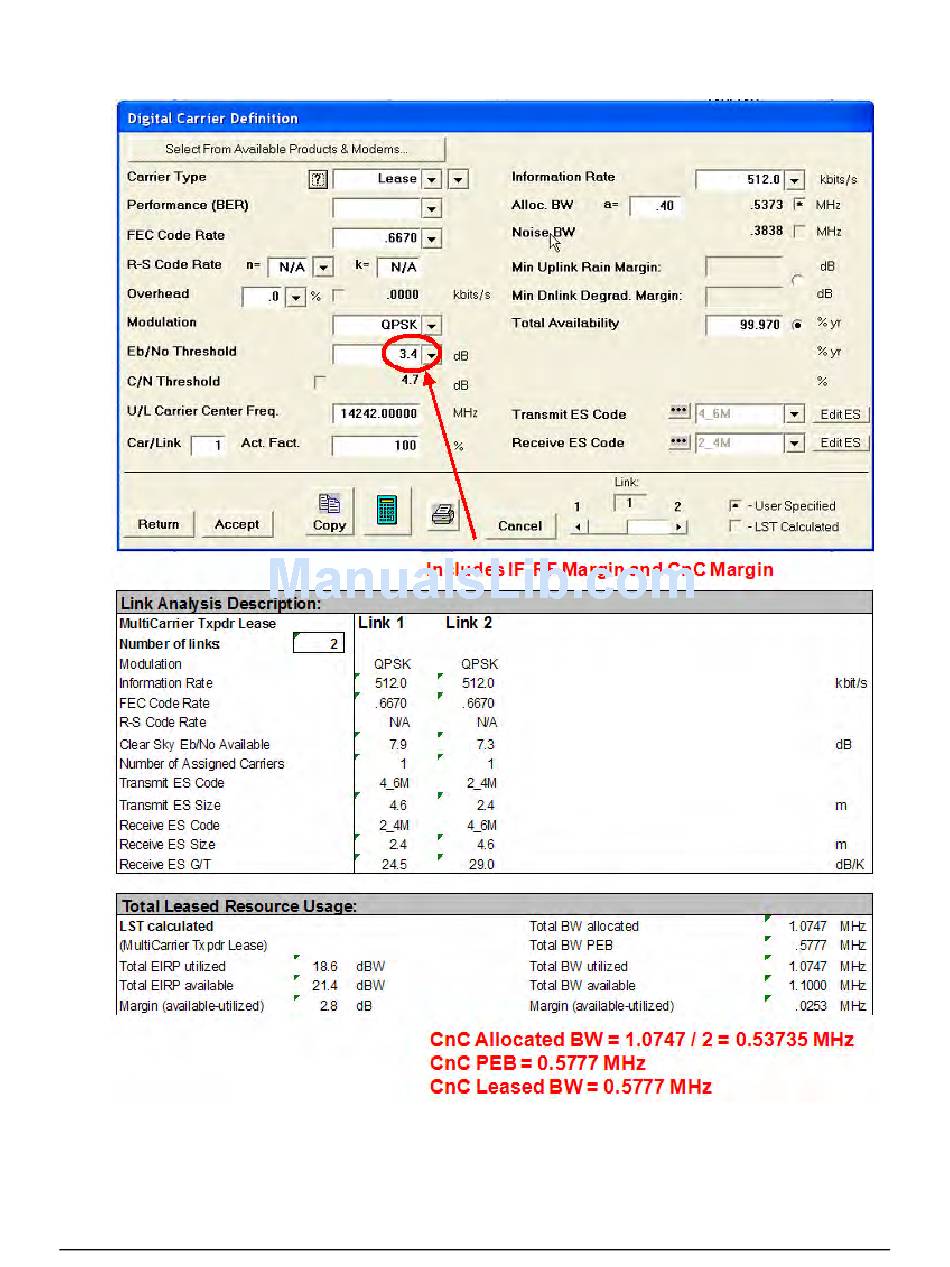Click the Accept button
950x1267 pixels.
(237, 524)
